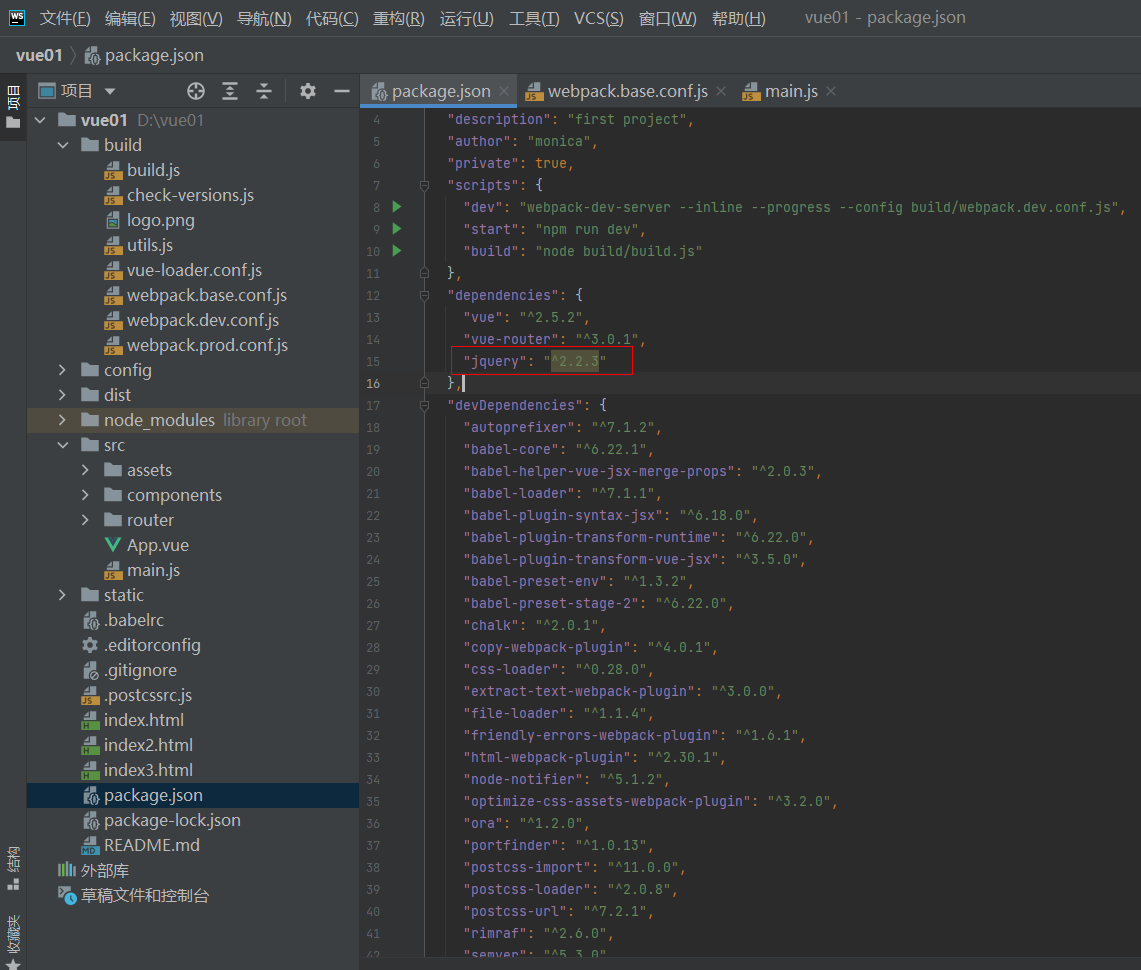Select .babelrc in project tree
1141x970 pixels.
point(134,620)
